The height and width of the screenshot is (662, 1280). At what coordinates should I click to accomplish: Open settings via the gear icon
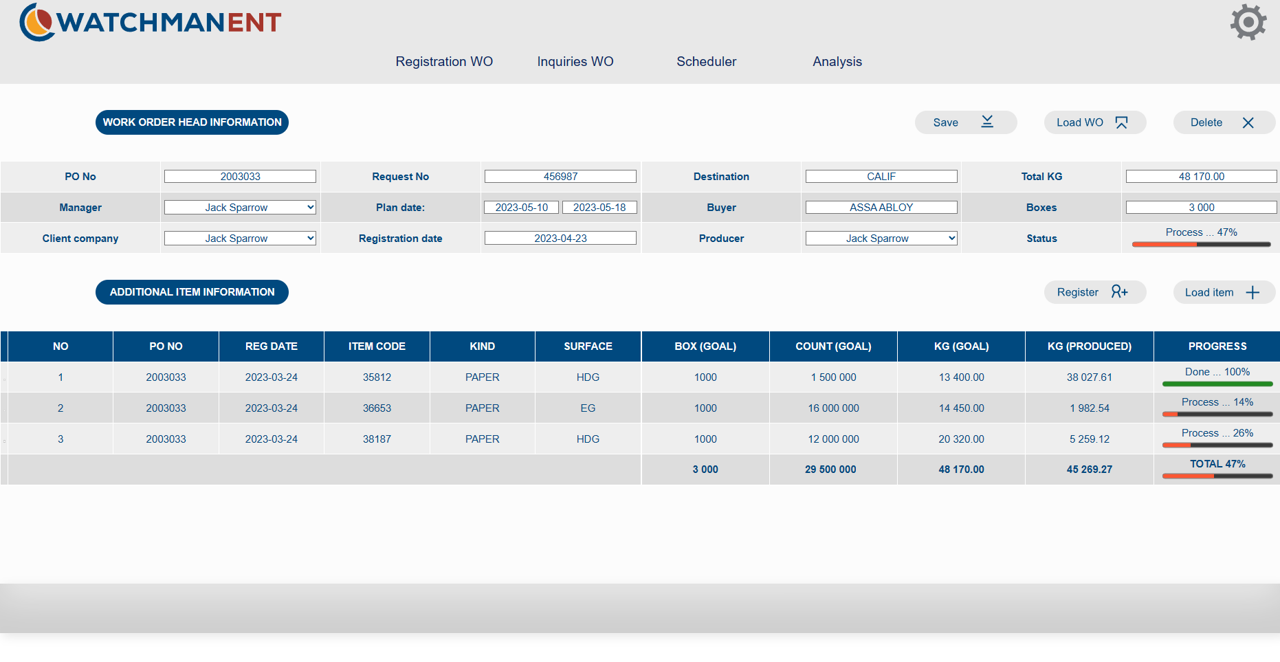[x=1248, y=22]
